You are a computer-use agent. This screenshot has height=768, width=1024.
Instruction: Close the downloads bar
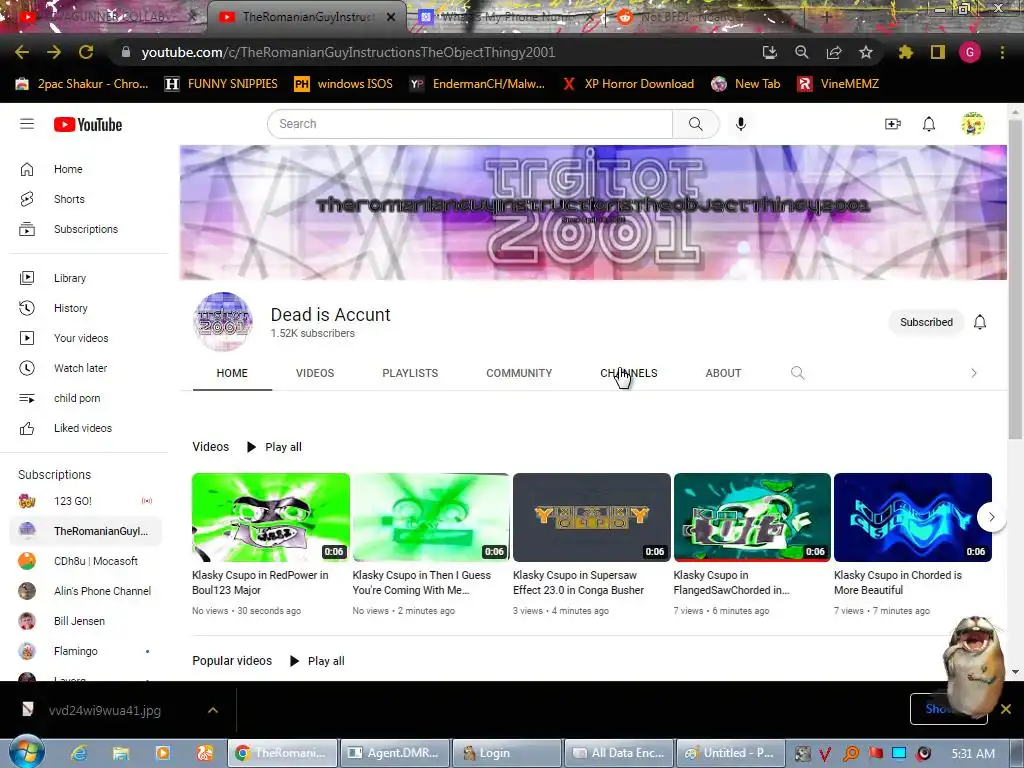tap(1006, 709)
